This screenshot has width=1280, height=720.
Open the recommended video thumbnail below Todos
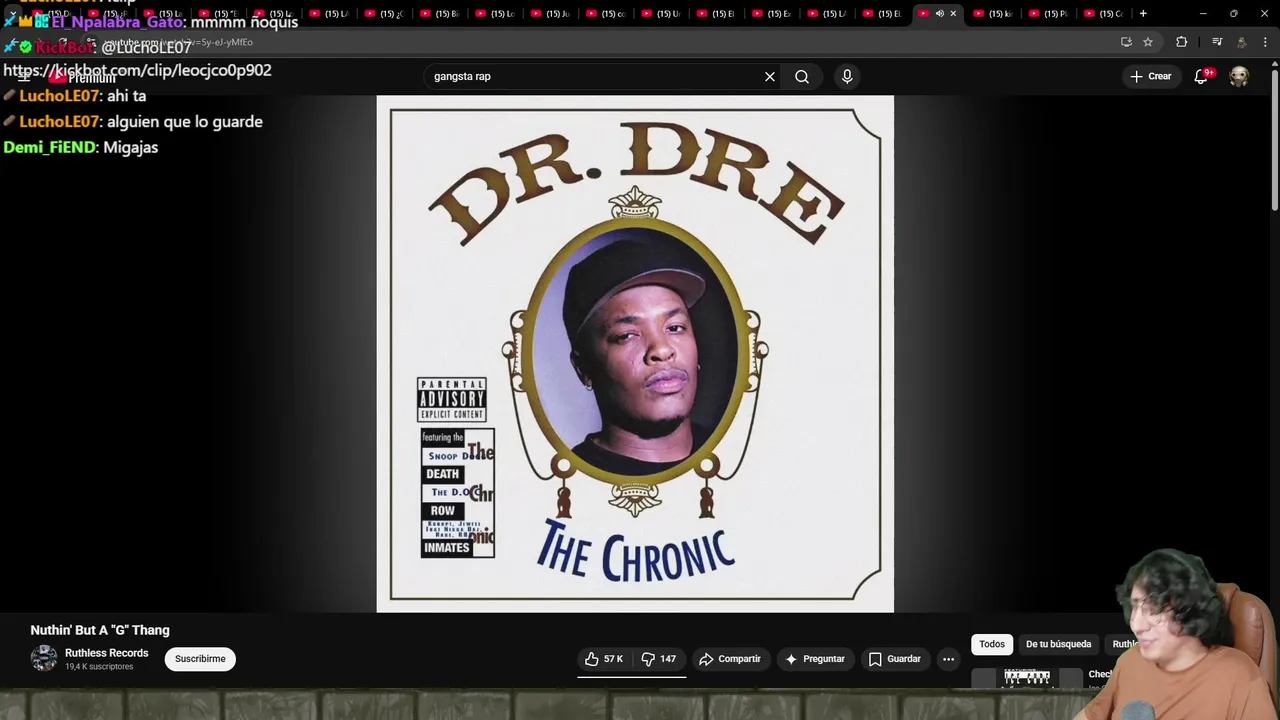pos(1027,679)
